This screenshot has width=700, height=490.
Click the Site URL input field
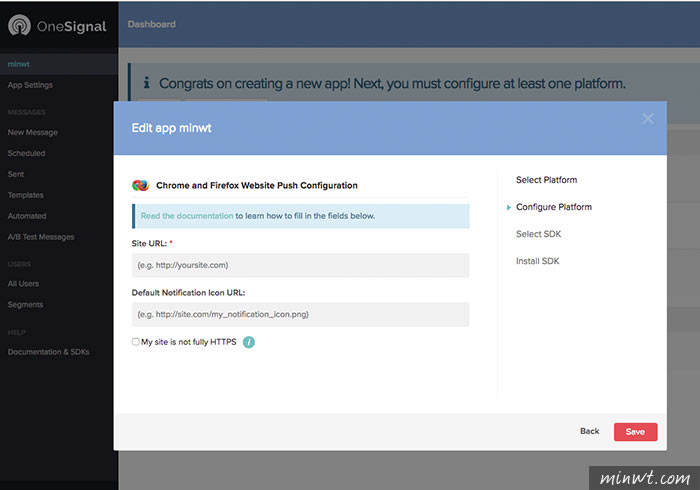click(x=300, y=265)
